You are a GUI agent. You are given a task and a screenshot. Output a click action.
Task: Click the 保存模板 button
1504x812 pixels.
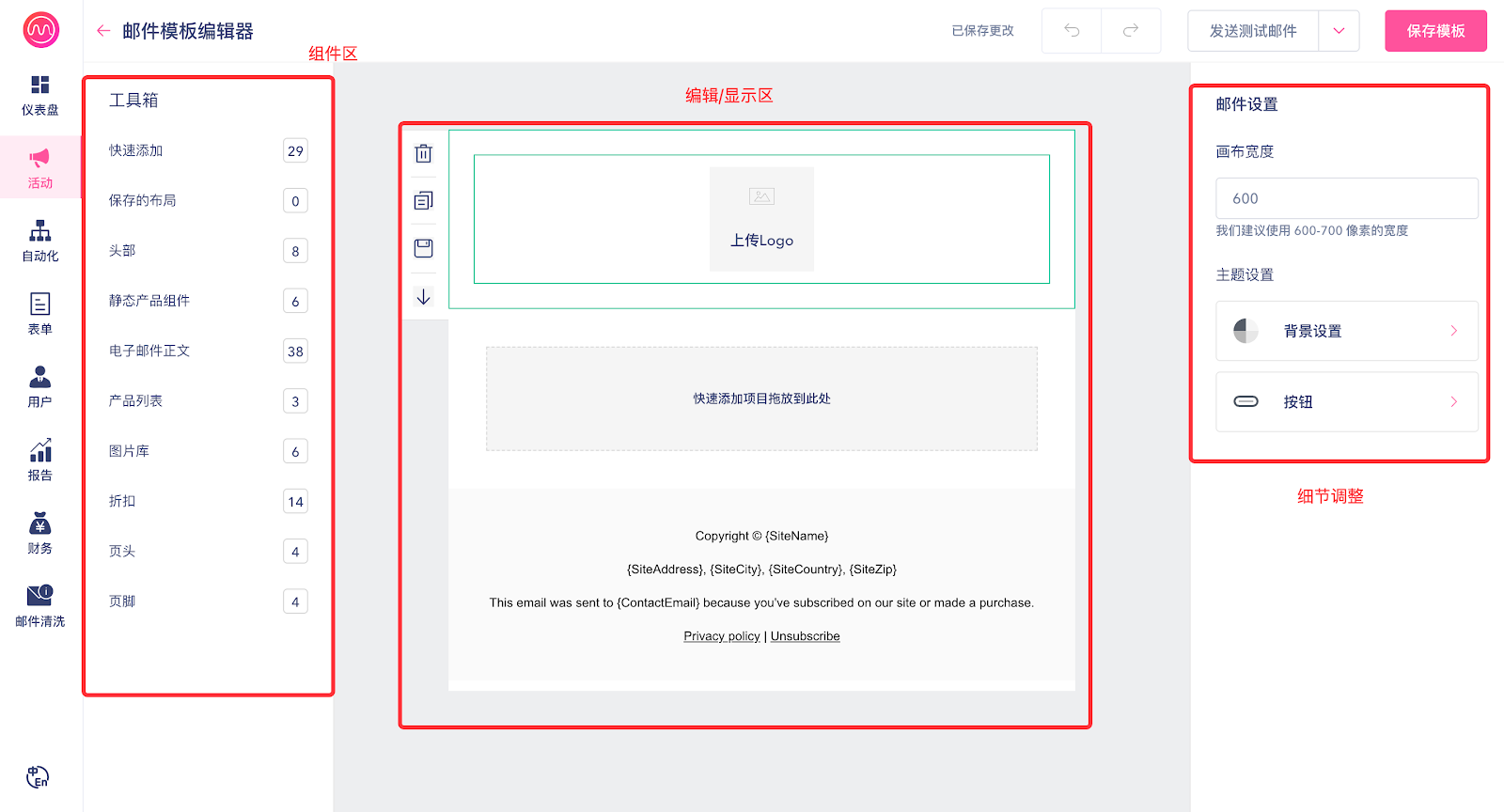tap(1435, 31)
